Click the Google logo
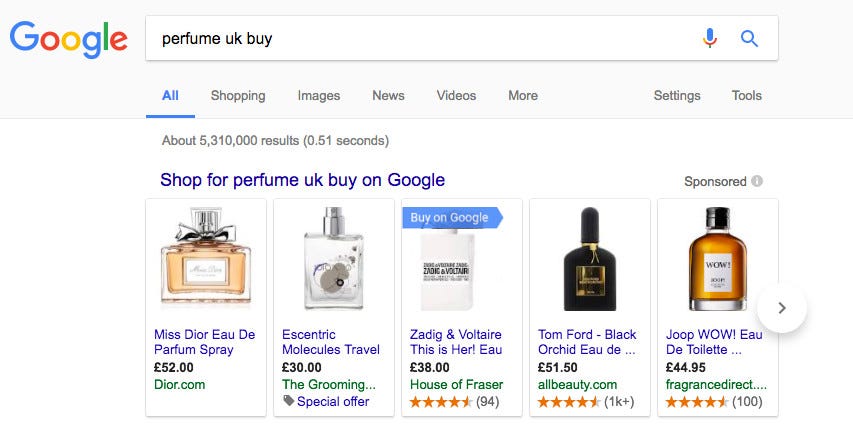The image size is (853, 434). click(68, 39)
